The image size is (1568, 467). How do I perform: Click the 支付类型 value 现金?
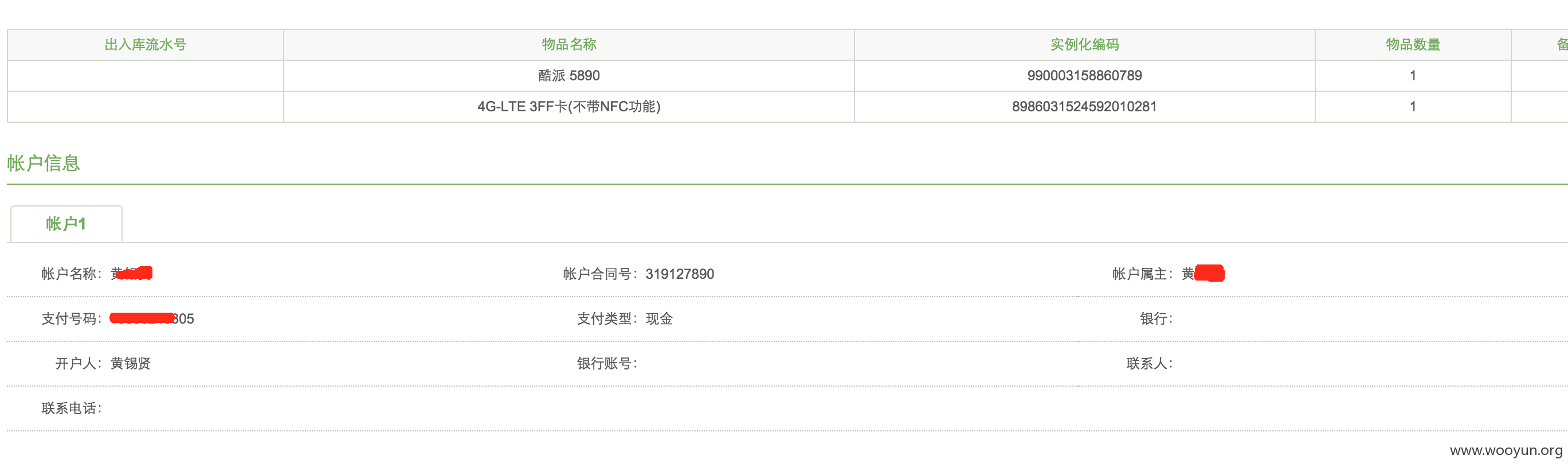tap(659, 319)
